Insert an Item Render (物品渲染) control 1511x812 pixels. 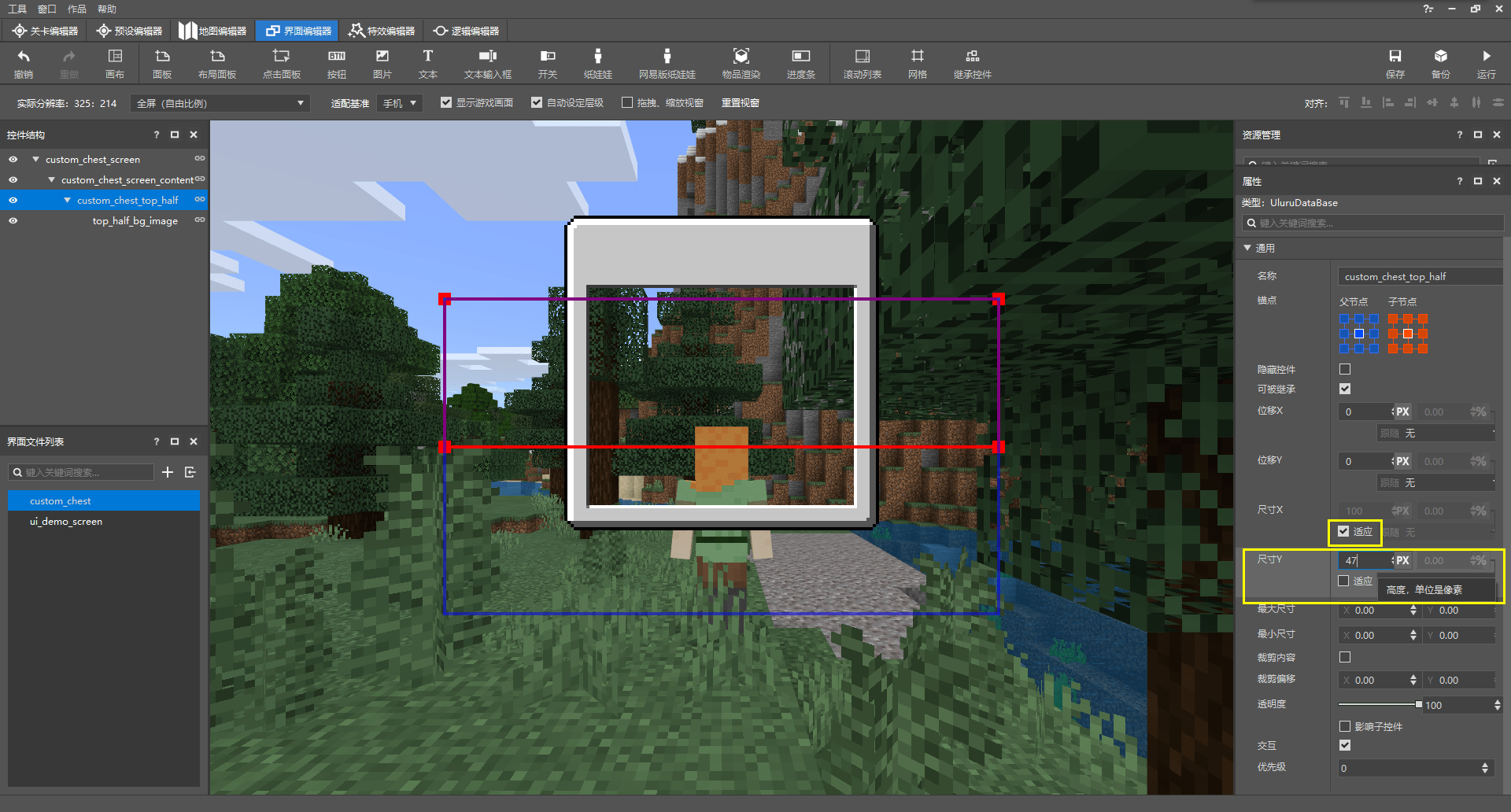pyautogui.click(x=741, y=64)
